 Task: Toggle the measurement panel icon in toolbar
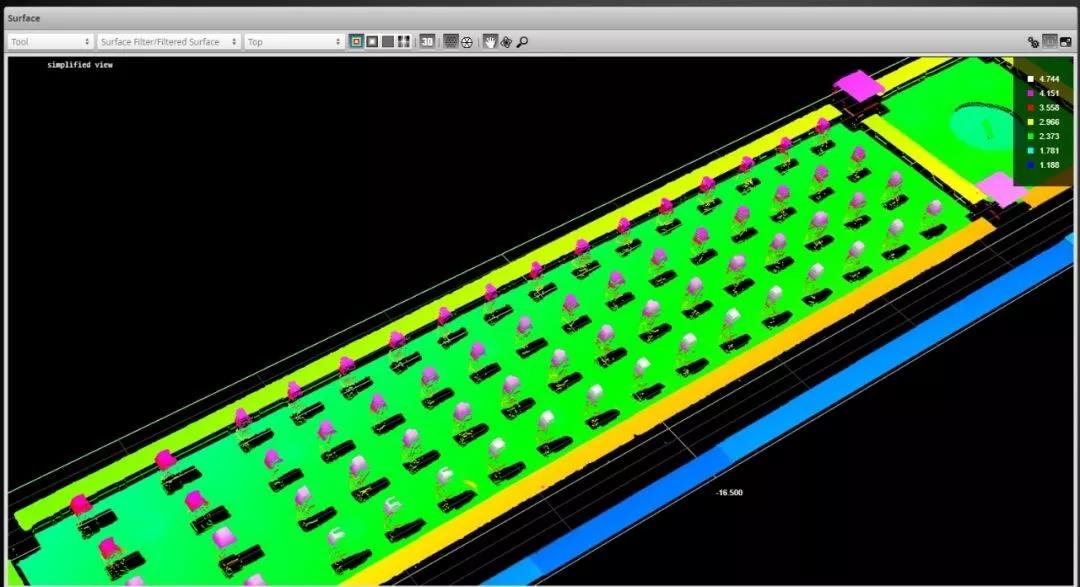tap(1049, 42)
